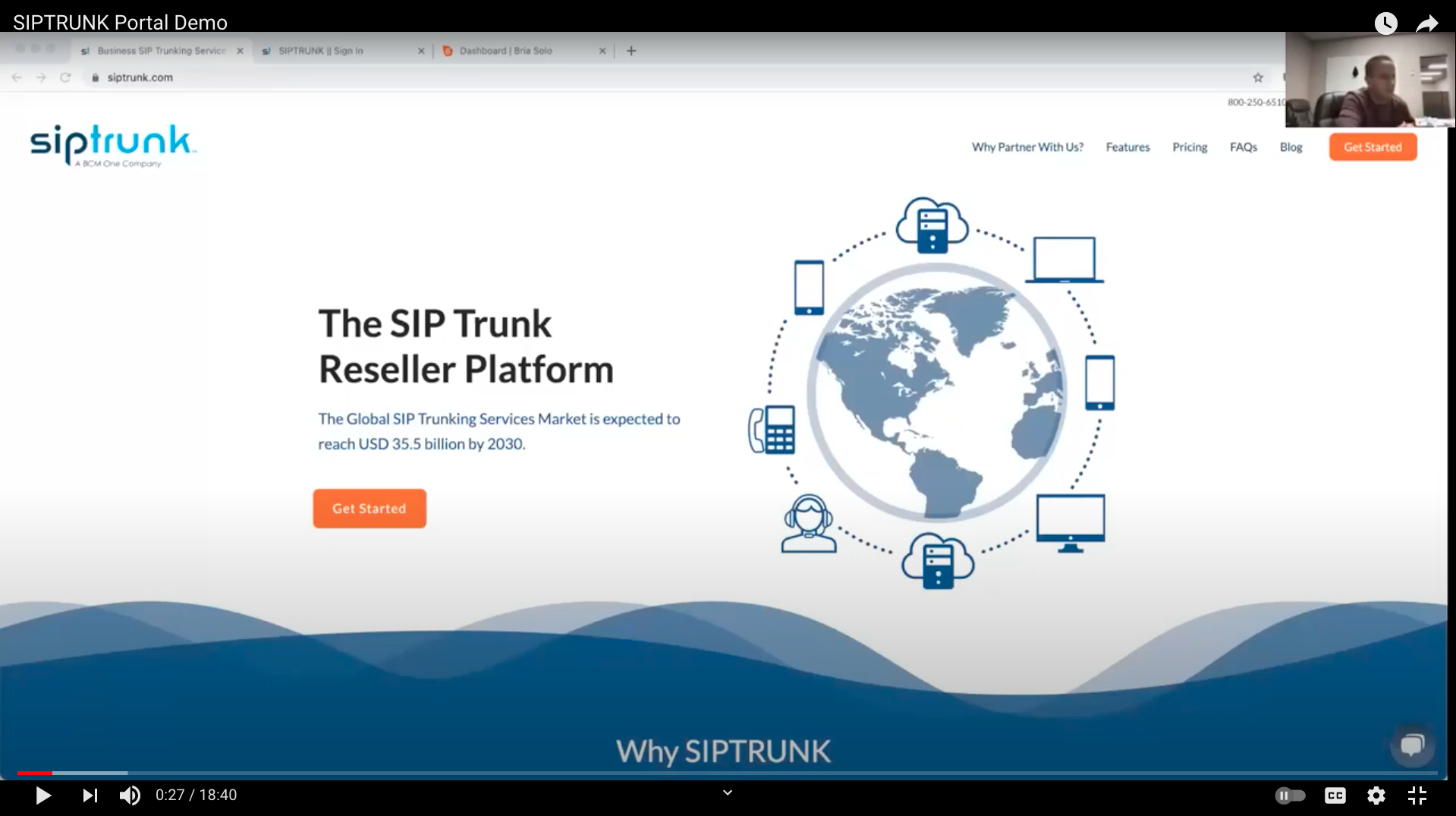This screenshot has width=1456, height=816.
Task: Click the Share arrow icon
Action: click(x=1427, y=24)
